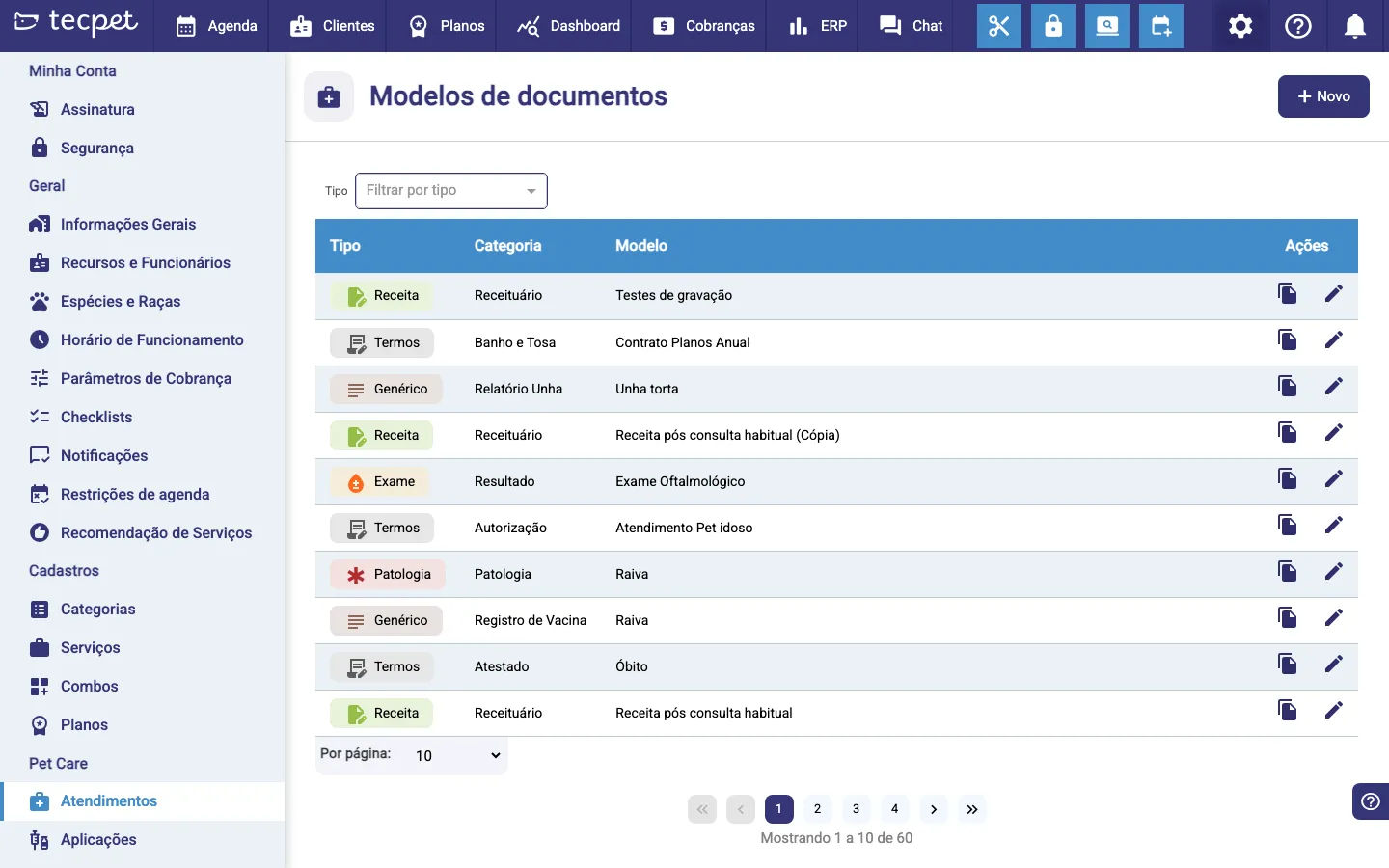Go to page 3
This screenshot has width=1389, height=868.
pos(856,809)
